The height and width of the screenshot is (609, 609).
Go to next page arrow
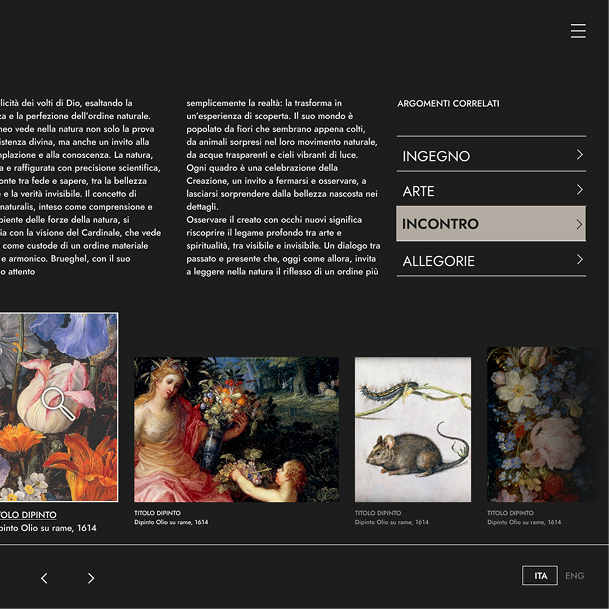(x=91, y=578)
